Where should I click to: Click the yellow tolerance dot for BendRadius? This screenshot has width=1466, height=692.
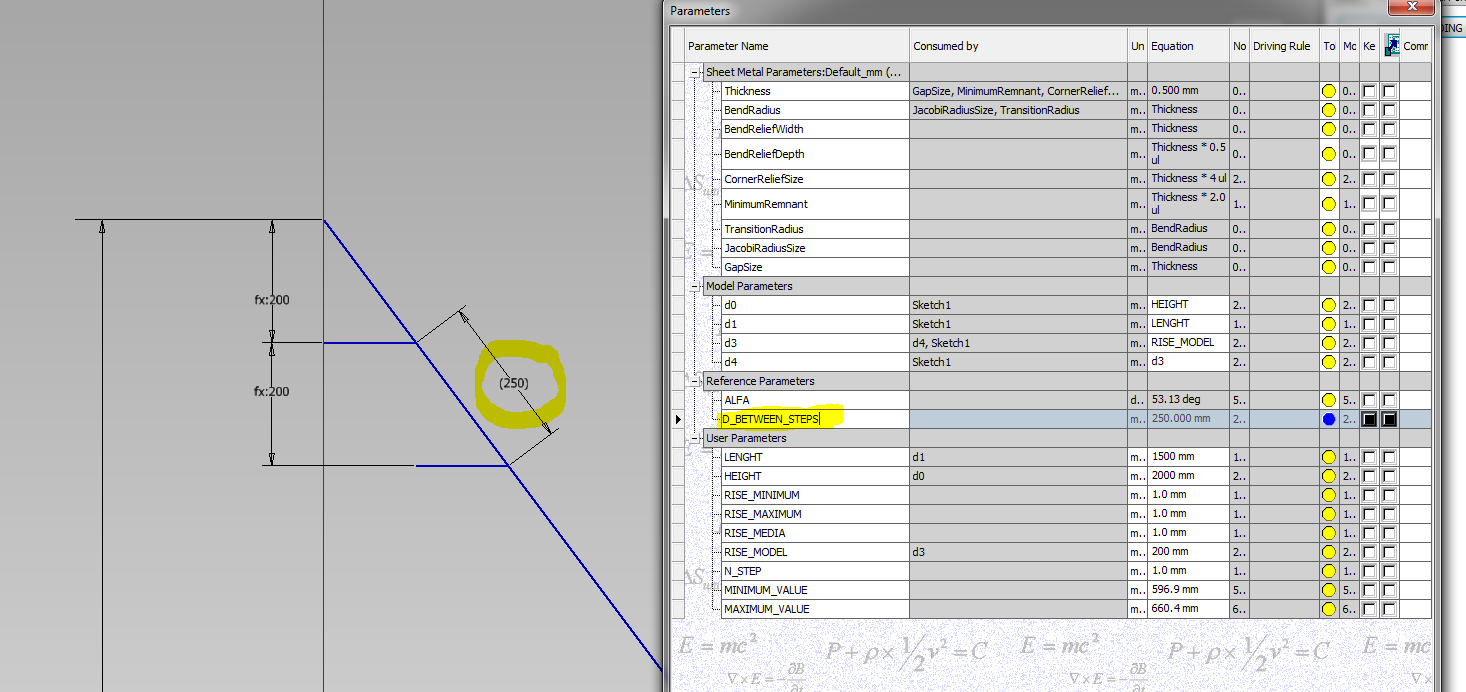click(1329, 109)
